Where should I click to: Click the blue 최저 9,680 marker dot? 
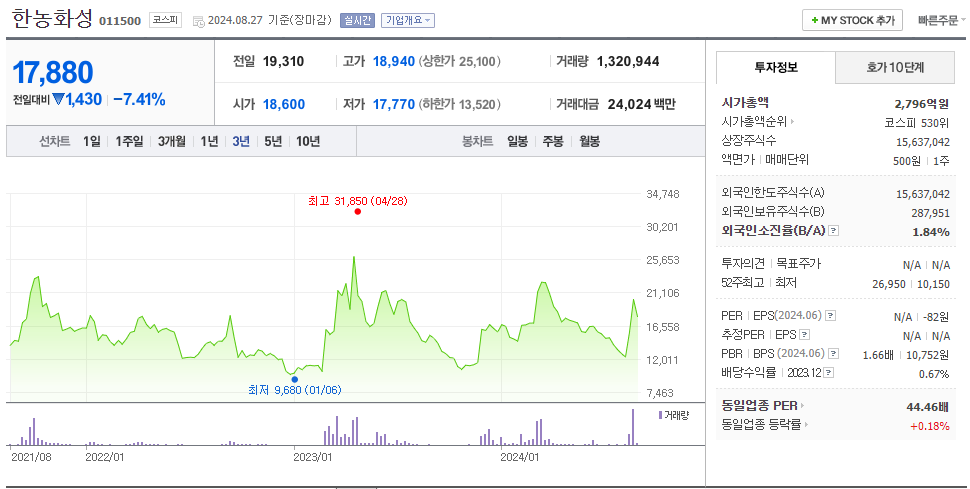294,379
